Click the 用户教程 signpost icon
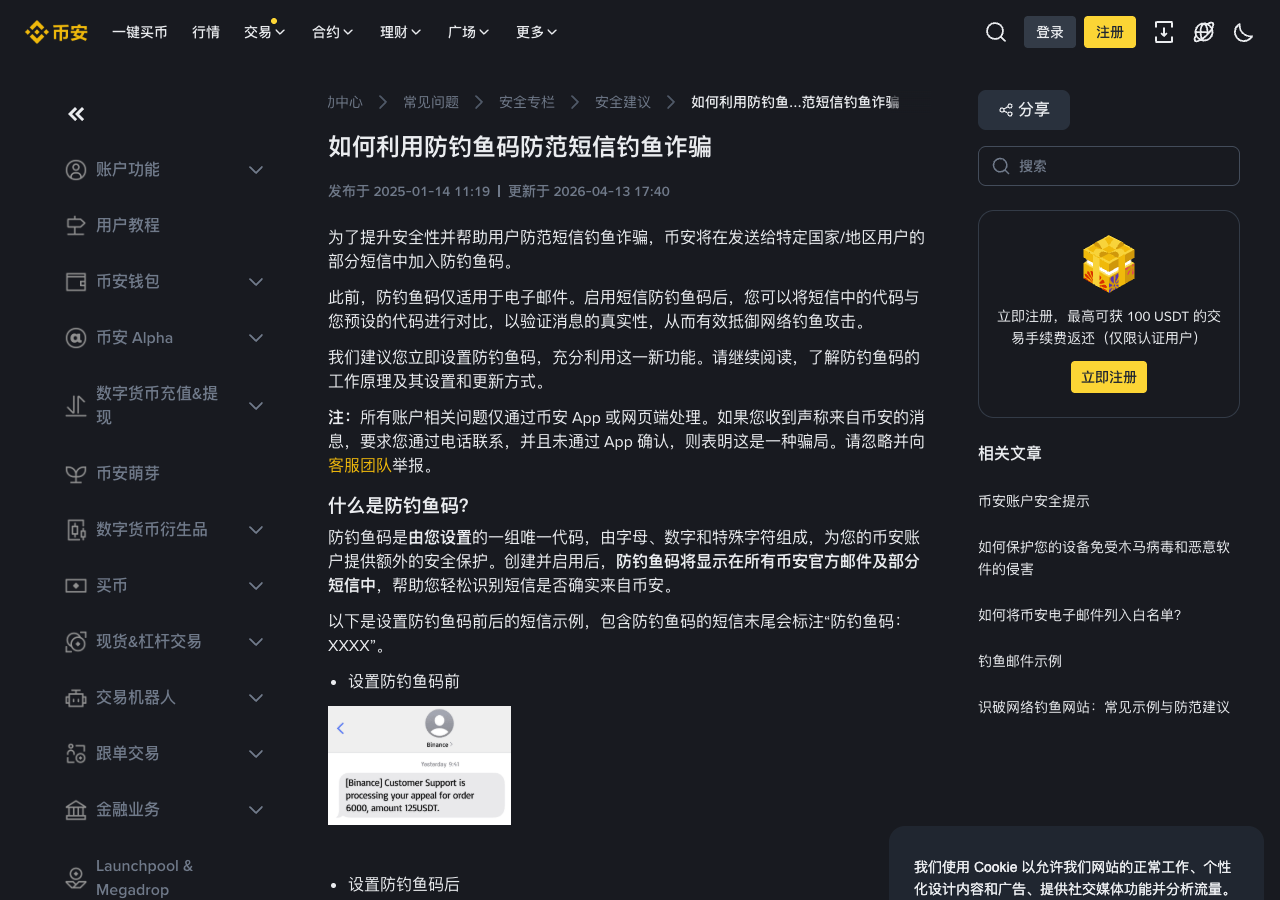 coord(76,226)
